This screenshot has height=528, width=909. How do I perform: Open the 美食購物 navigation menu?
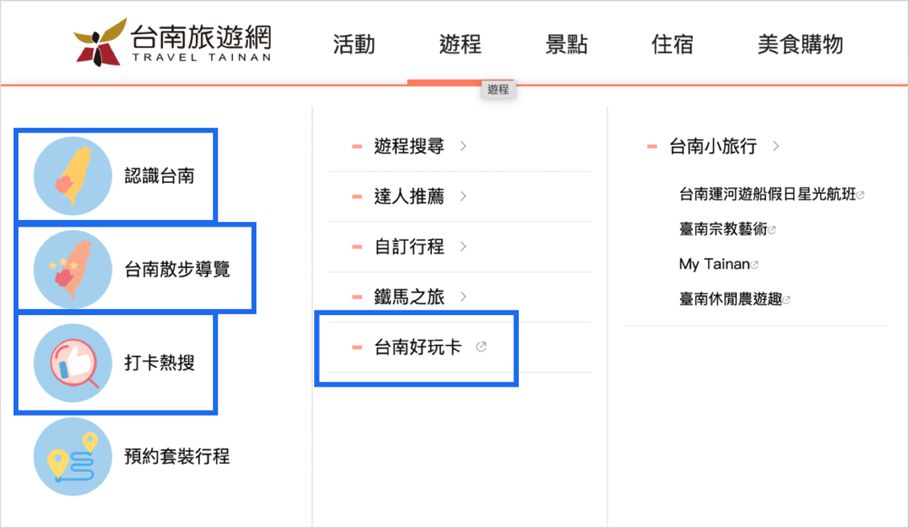tap(800, 44)
